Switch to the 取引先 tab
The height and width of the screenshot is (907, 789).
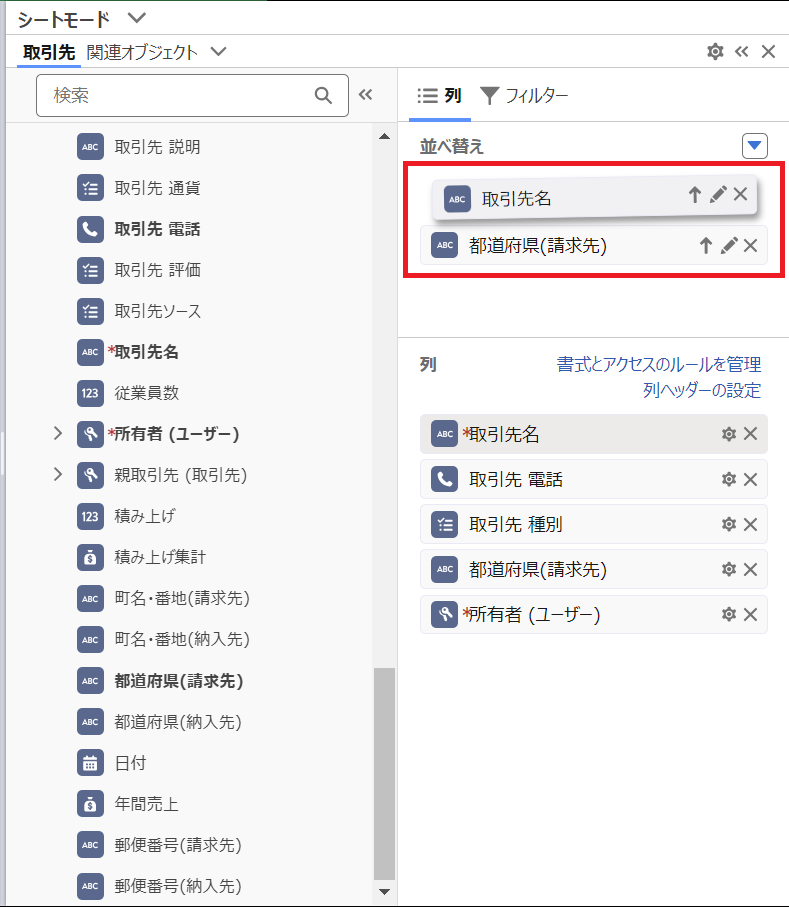click(x=49, y=52)
